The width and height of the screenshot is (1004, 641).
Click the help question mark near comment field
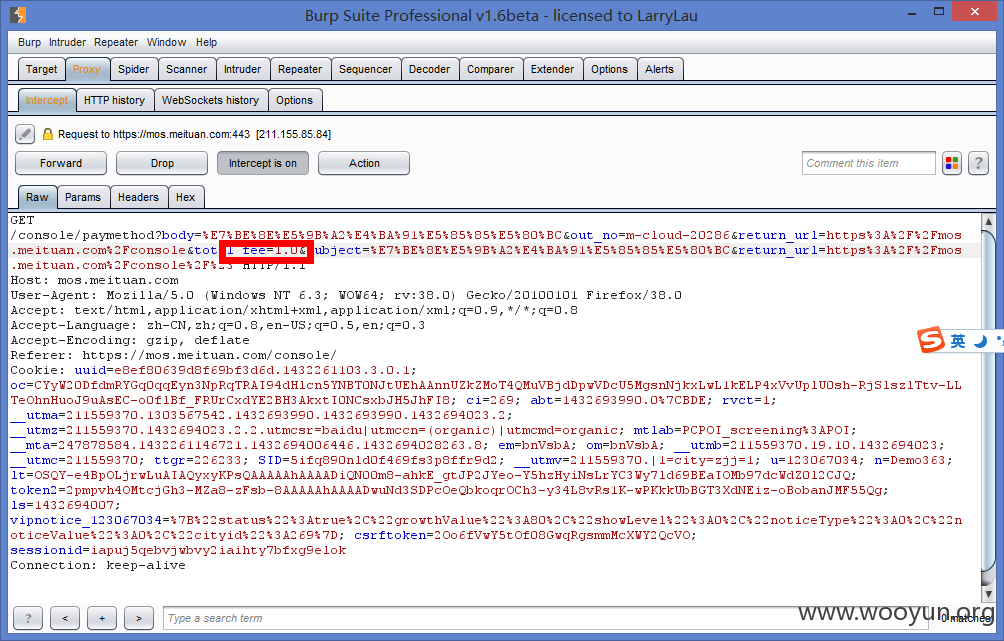coord(978,163)
